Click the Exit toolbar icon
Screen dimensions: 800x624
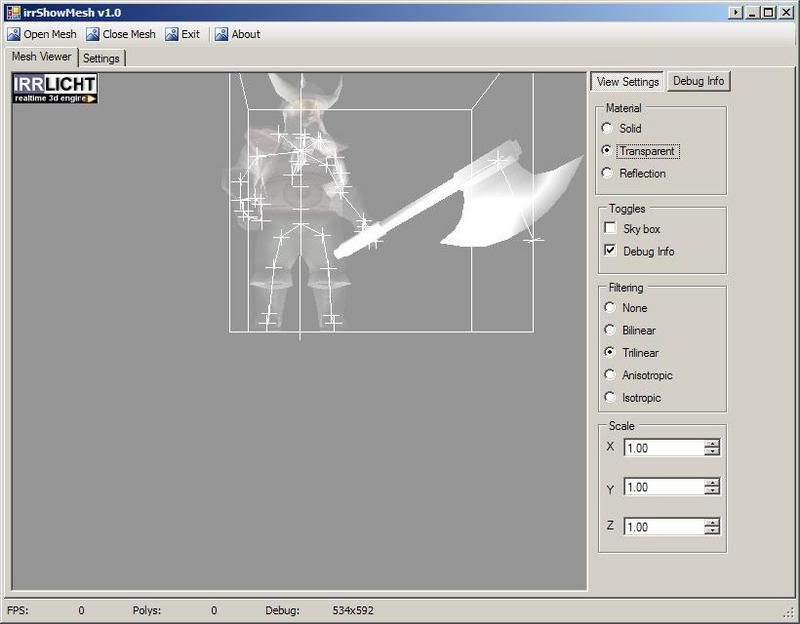171,34
